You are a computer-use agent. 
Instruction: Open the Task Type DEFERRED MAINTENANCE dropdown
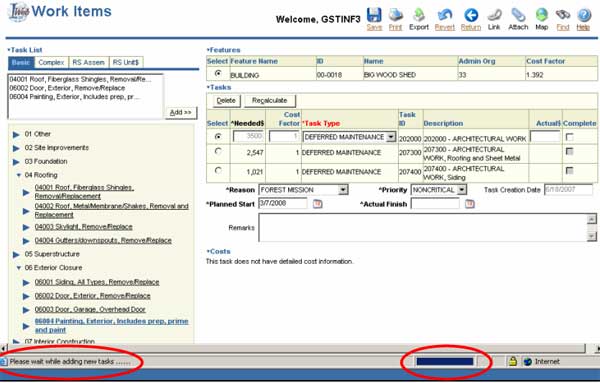click(391, 137)
